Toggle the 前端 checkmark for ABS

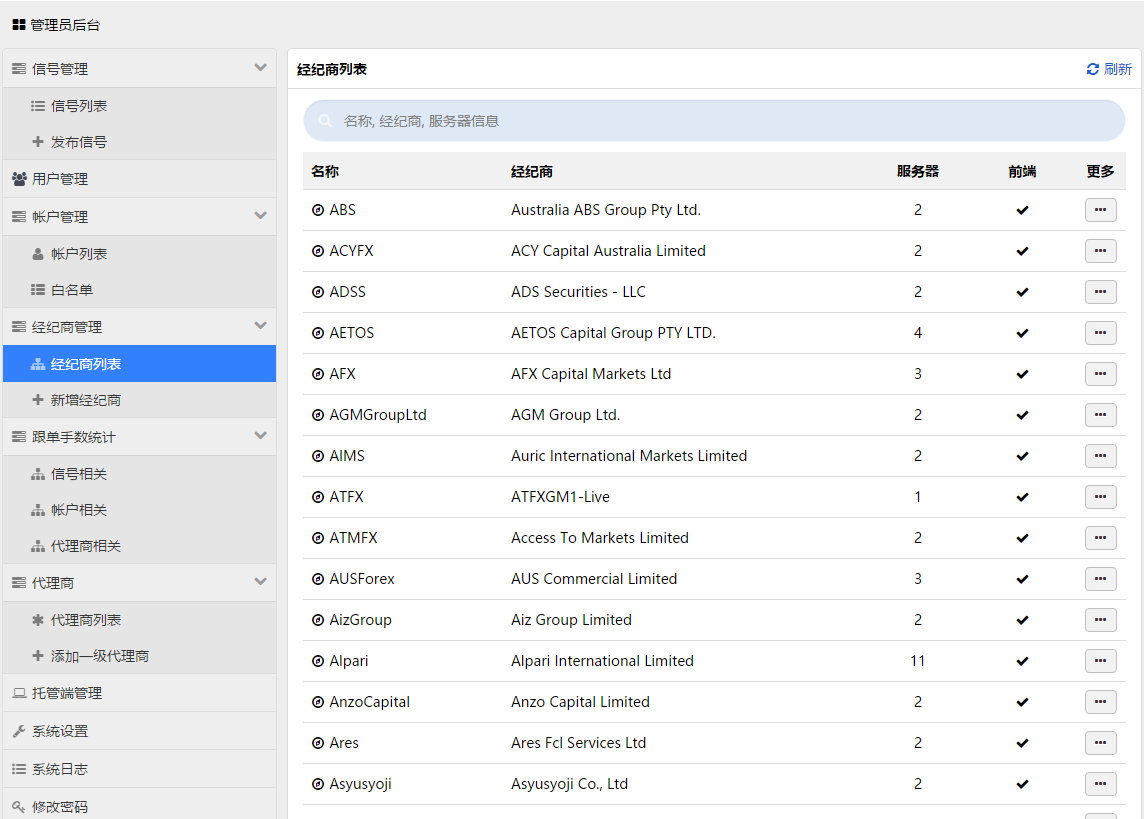click(1022, 210)
